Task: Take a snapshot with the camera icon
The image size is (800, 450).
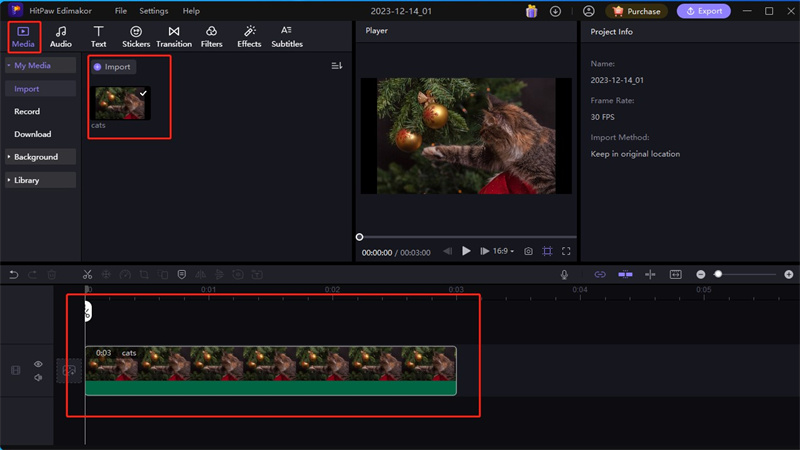Action: coord(528,252)
